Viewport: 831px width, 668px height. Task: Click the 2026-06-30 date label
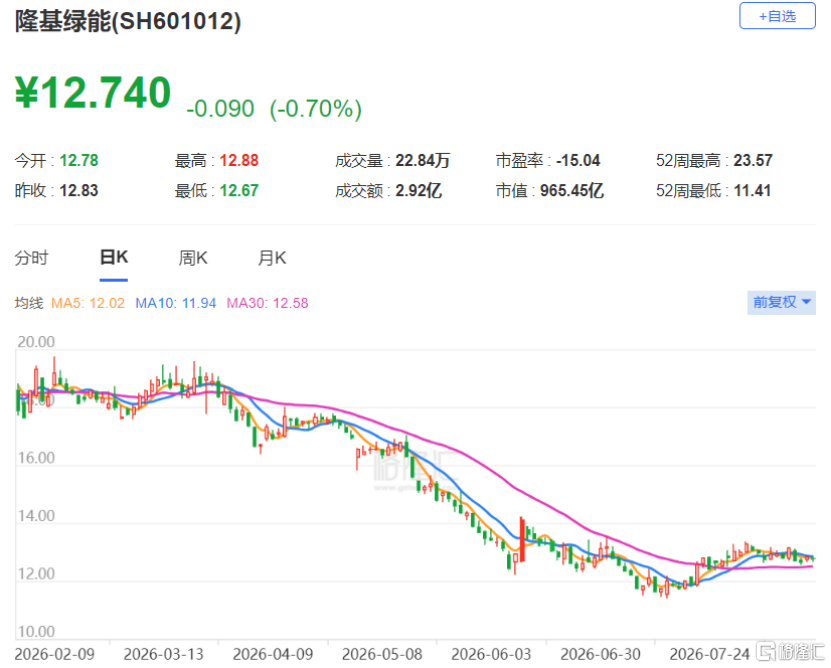coord(600,655)
